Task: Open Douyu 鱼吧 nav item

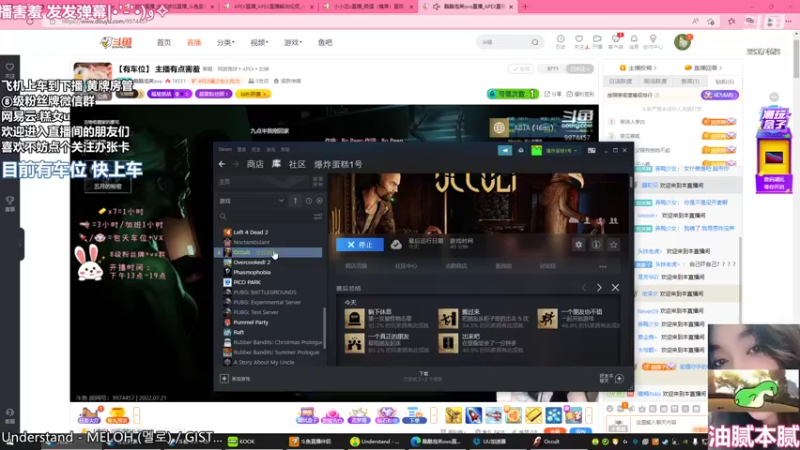Action: pos(325,42)
